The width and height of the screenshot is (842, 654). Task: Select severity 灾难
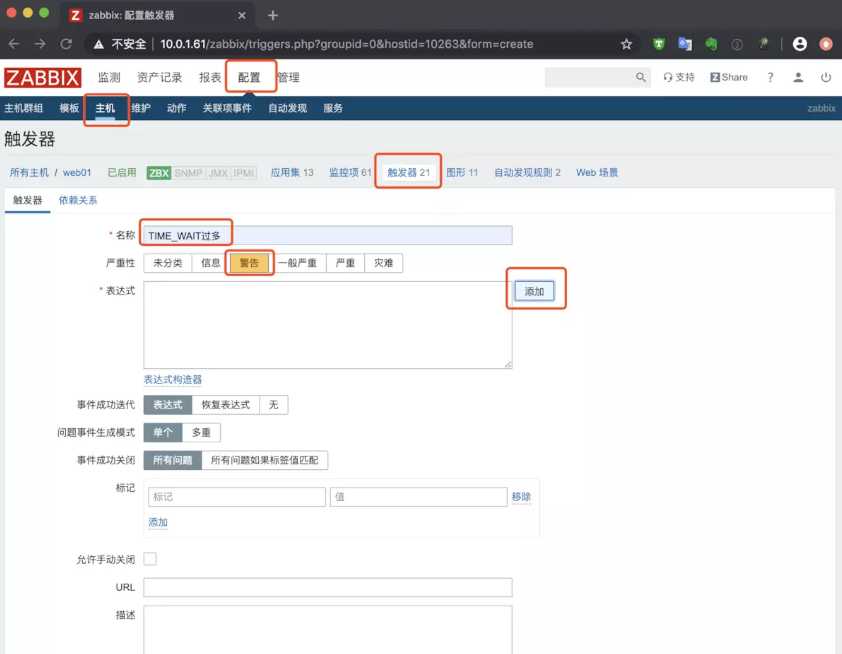(383, 263)
